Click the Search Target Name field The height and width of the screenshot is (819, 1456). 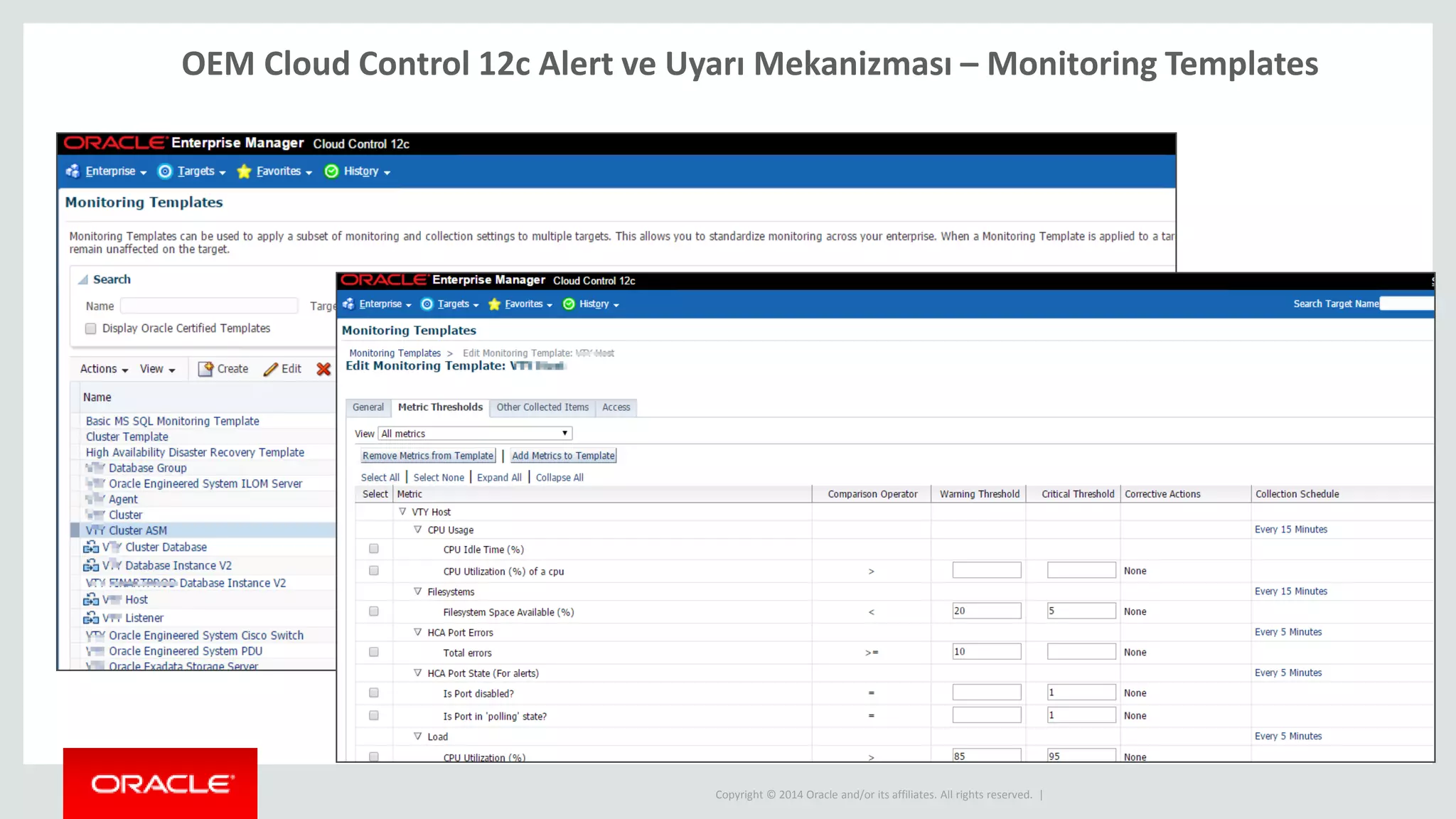[1406, 304]
